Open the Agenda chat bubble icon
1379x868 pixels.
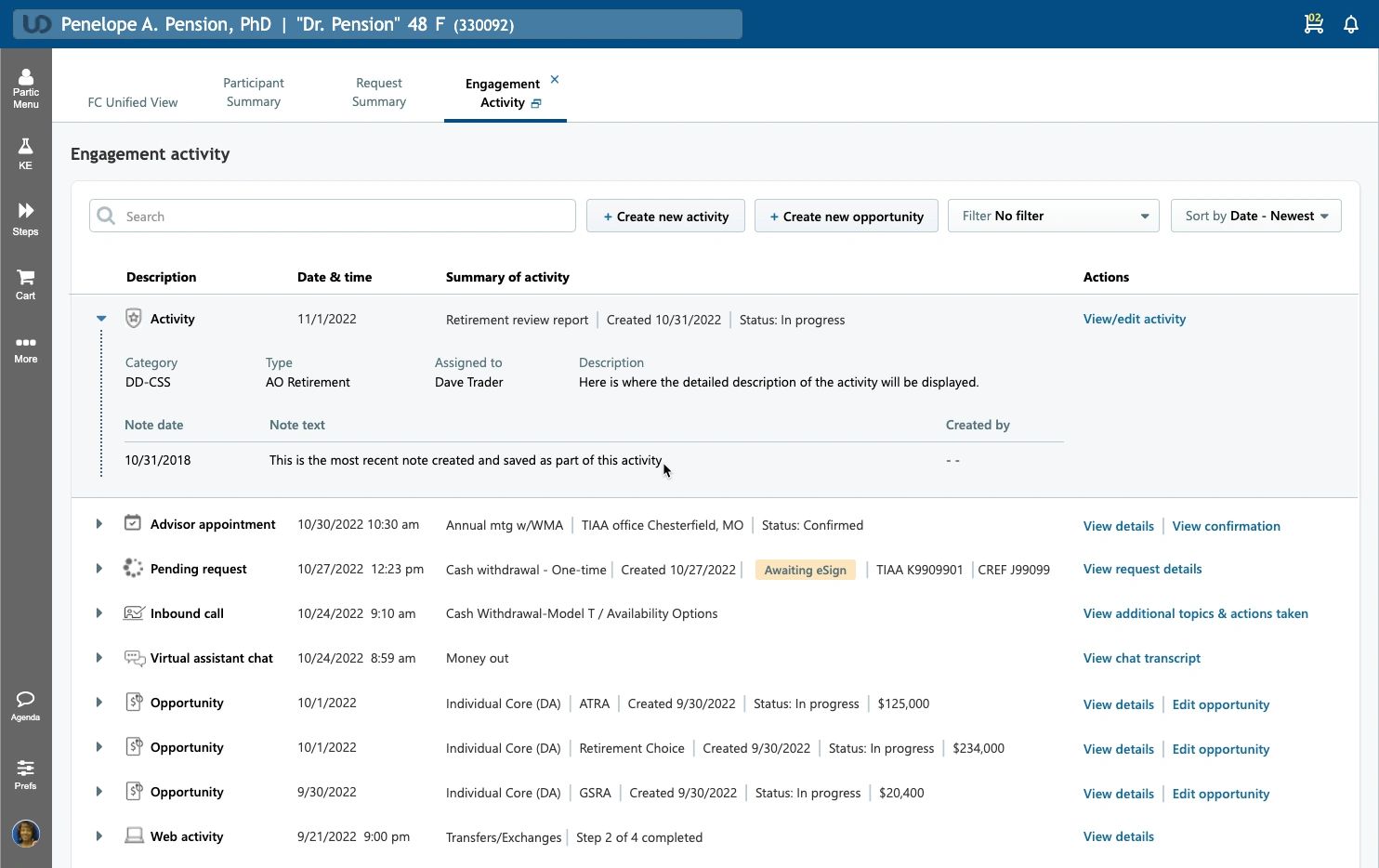[x=26, y=705]
